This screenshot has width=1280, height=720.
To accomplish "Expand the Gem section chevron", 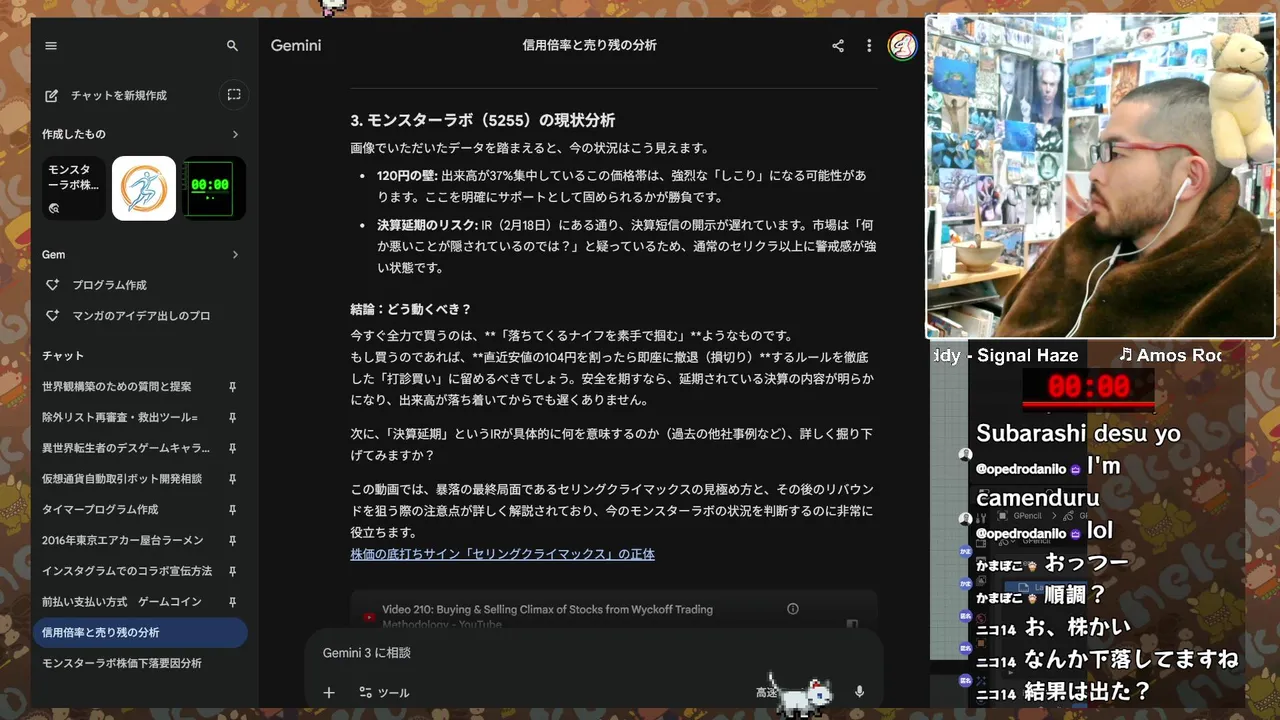I will (x=236, y=255).
